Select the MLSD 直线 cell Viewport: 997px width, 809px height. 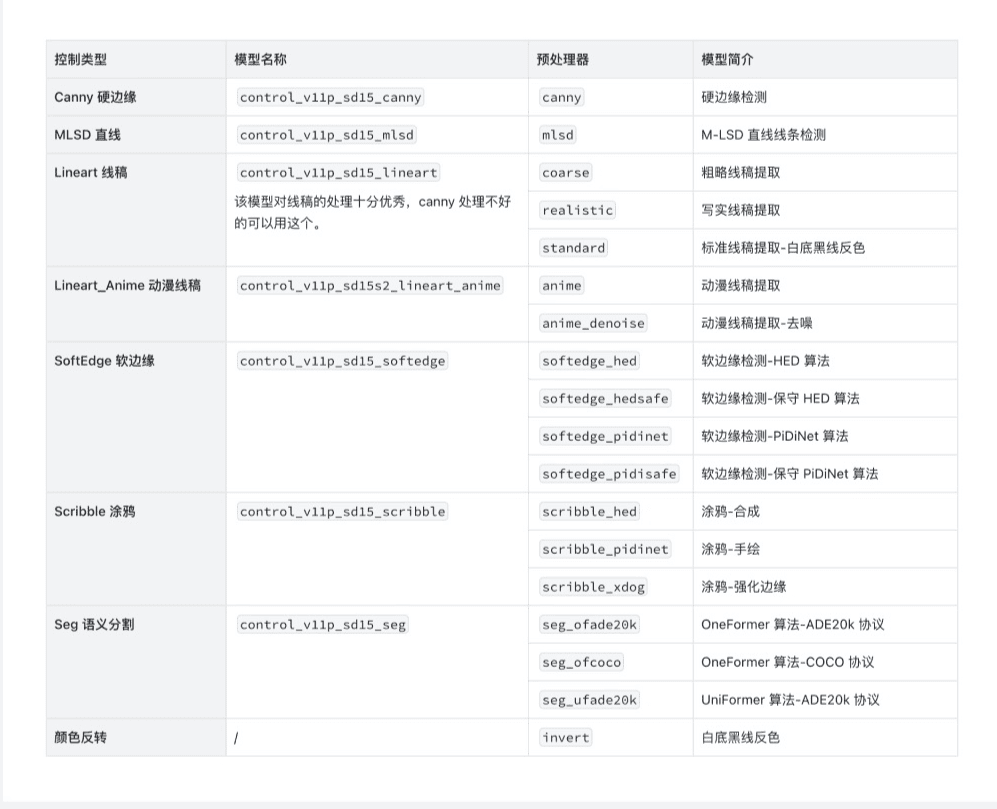coord(136,135)
